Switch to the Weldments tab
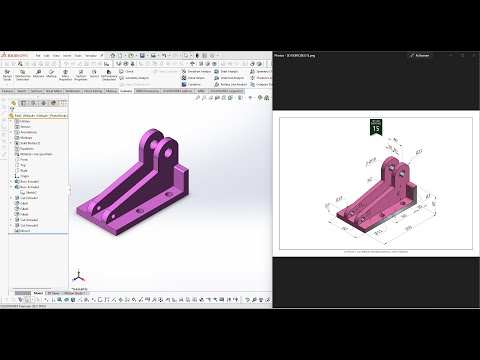The image size is (480, 360). pyautogui.click(x=73, y=91)
